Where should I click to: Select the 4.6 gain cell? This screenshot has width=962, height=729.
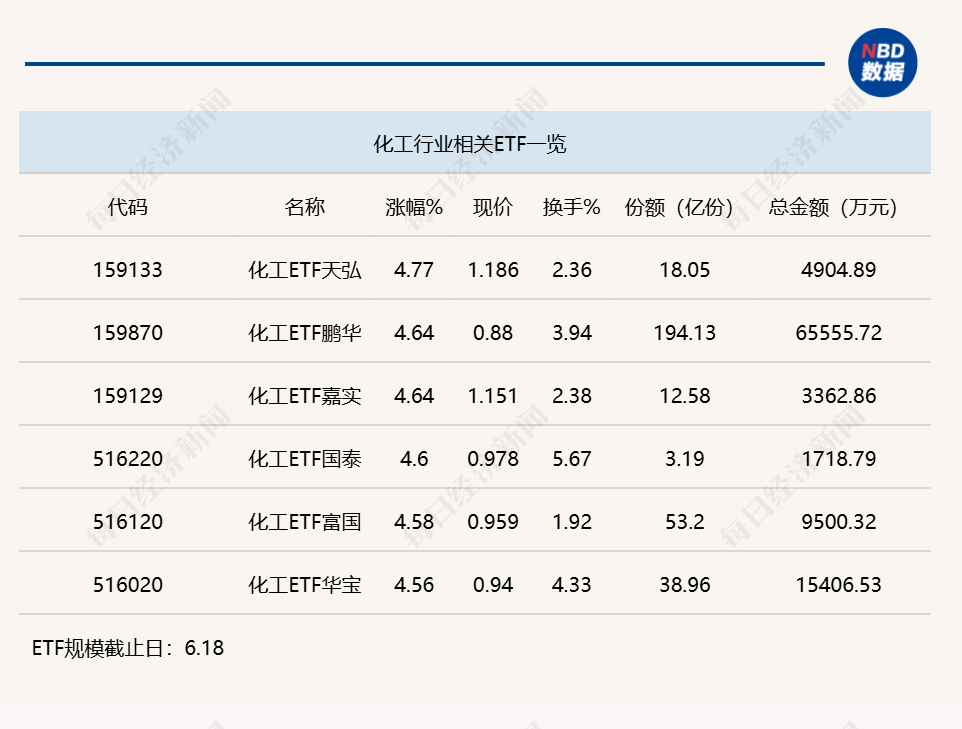coord(414,459)
